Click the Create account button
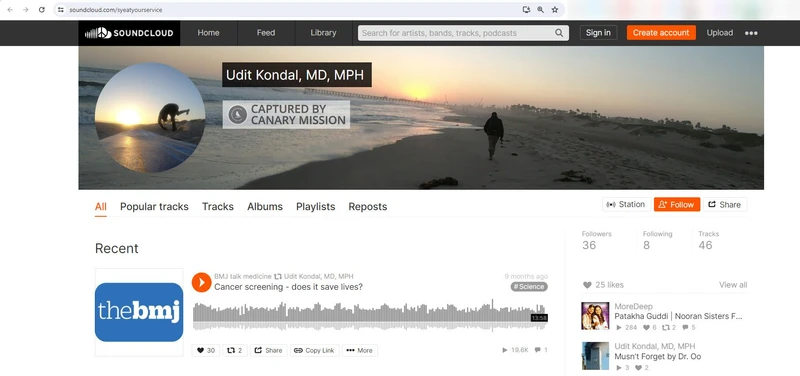Screen dimensions: 800x376 point(661,33)
